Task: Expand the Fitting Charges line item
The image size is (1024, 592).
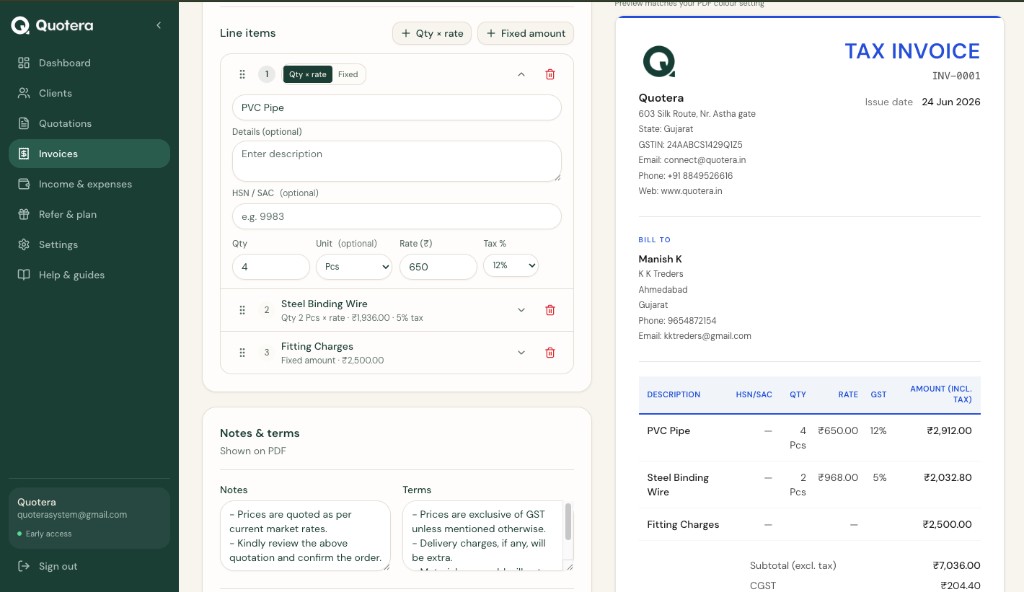Action: click(521, 352)
